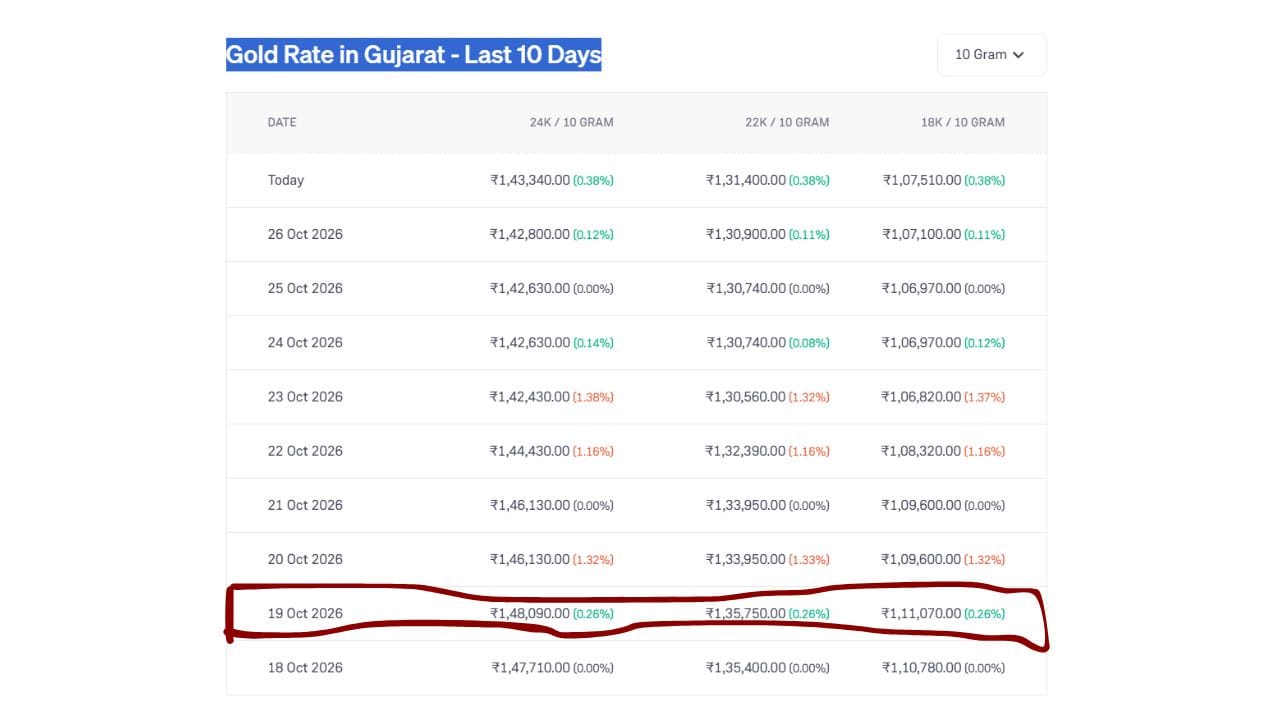
Task: Click the 18K price ₹1,10,780.00
Action: (922, 667)
